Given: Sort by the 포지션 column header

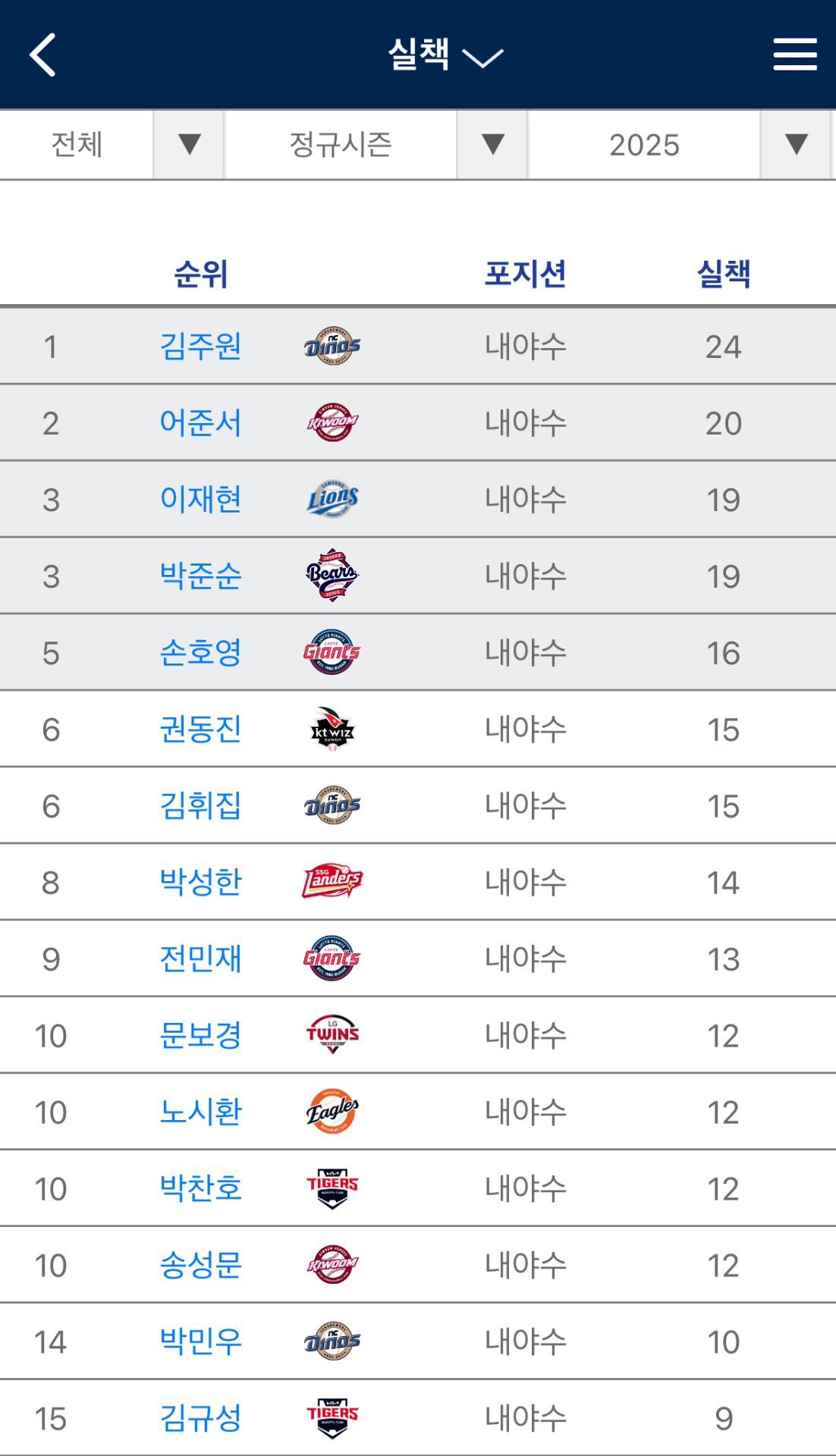Looking at the screenshot, I should [x=525, y=274].
